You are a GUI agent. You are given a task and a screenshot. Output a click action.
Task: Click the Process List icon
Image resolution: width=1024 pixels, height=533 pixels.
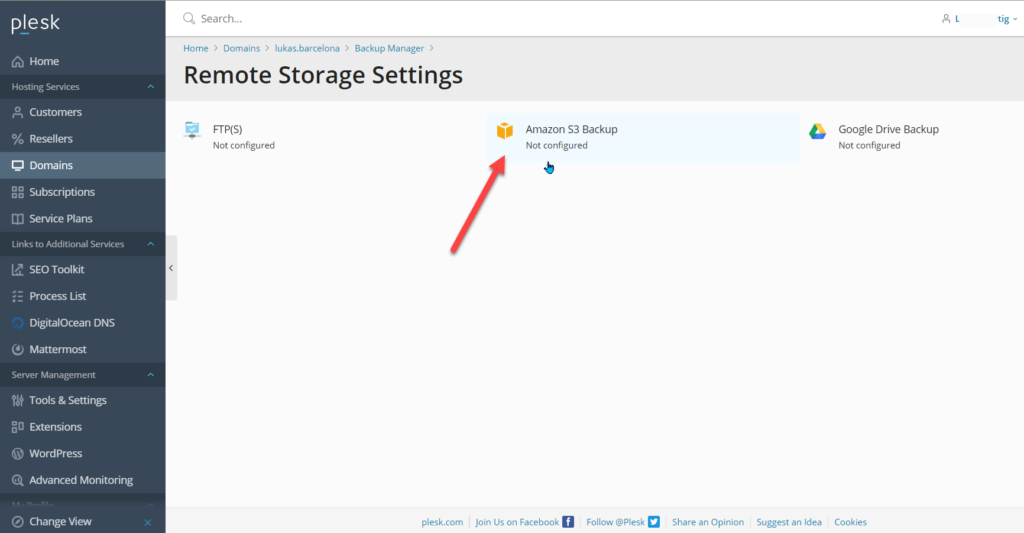(x=18, y=296)
